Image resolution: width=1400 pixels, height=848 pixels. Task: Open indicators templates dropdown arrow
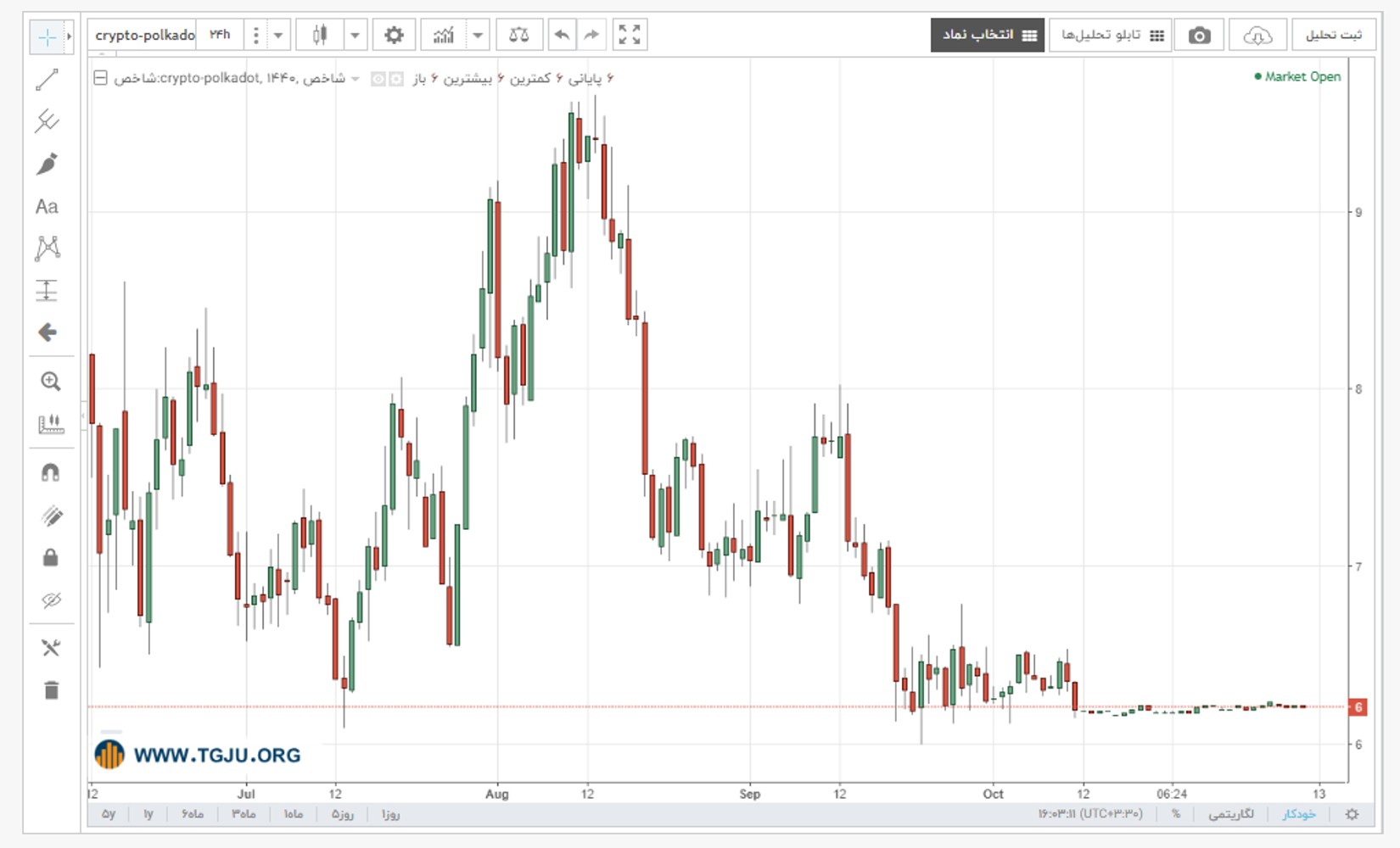pyautogui.click(x=478, y=36)
